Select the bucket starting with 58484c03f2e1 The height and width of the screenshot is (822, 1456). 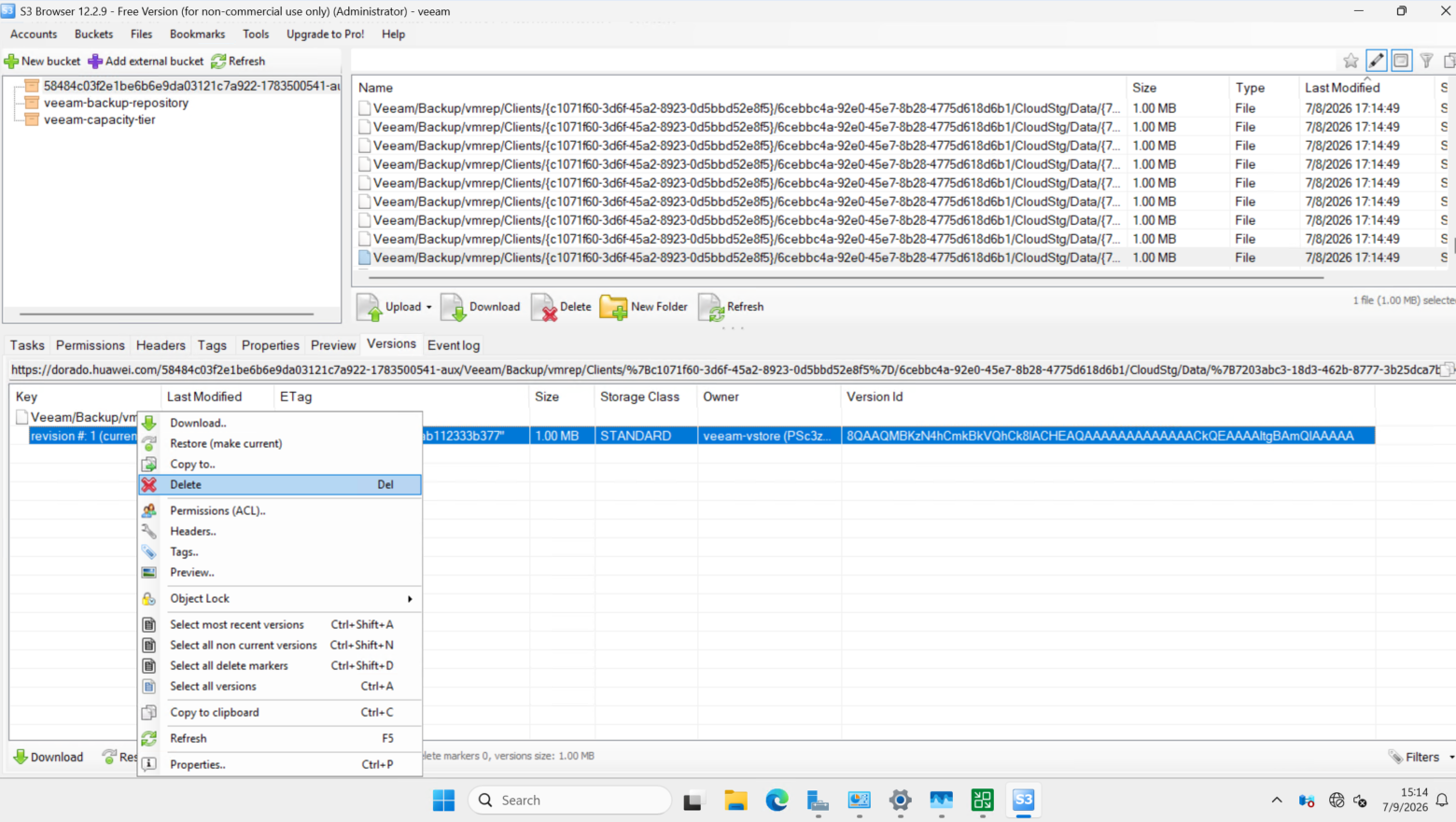point(191,86)
